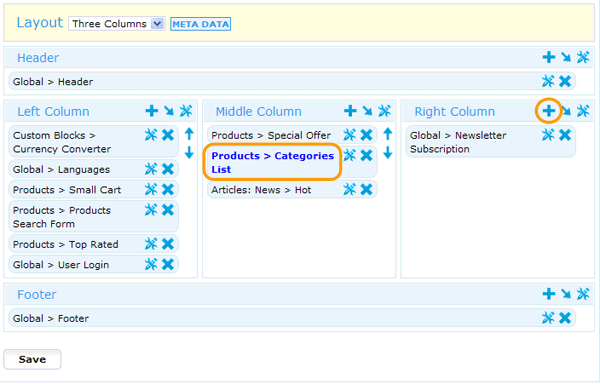Remove the Global > Footer block
This screenshot has width=600, height=384.
565,317
